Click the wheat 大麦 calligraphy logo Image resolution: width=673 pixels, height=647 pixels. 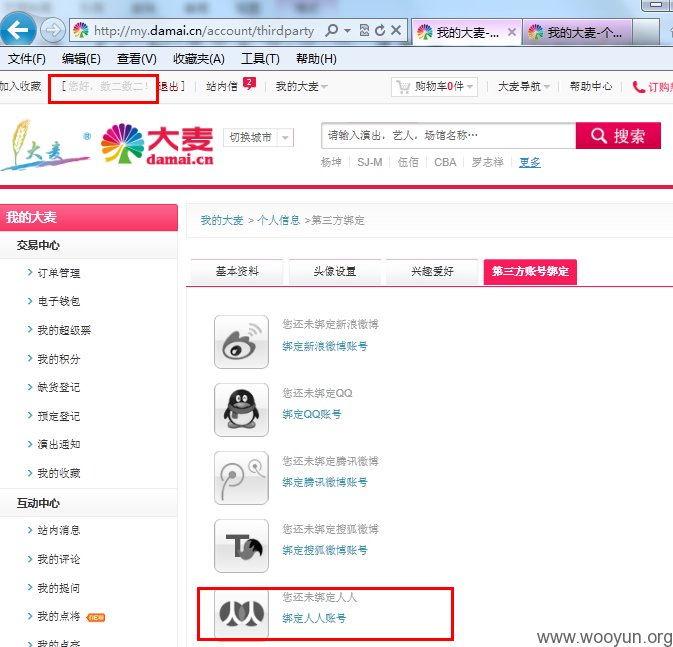pos(45,145)
